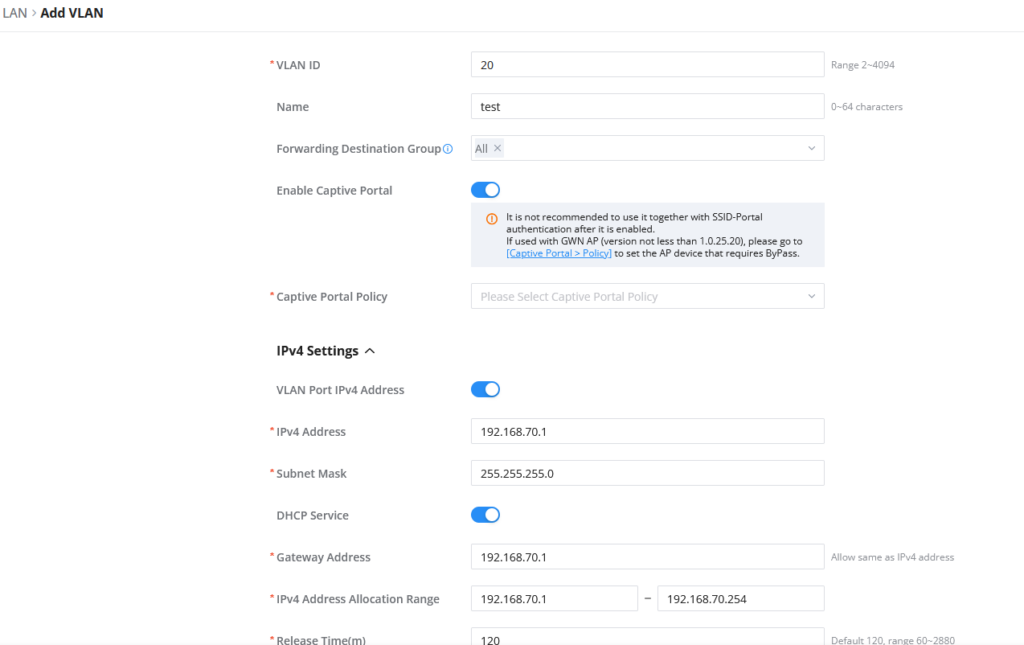Viewport: 1024px width, 645px height.
Task: Click the "0~64 characters" hint text
Action: click(867, 107)
